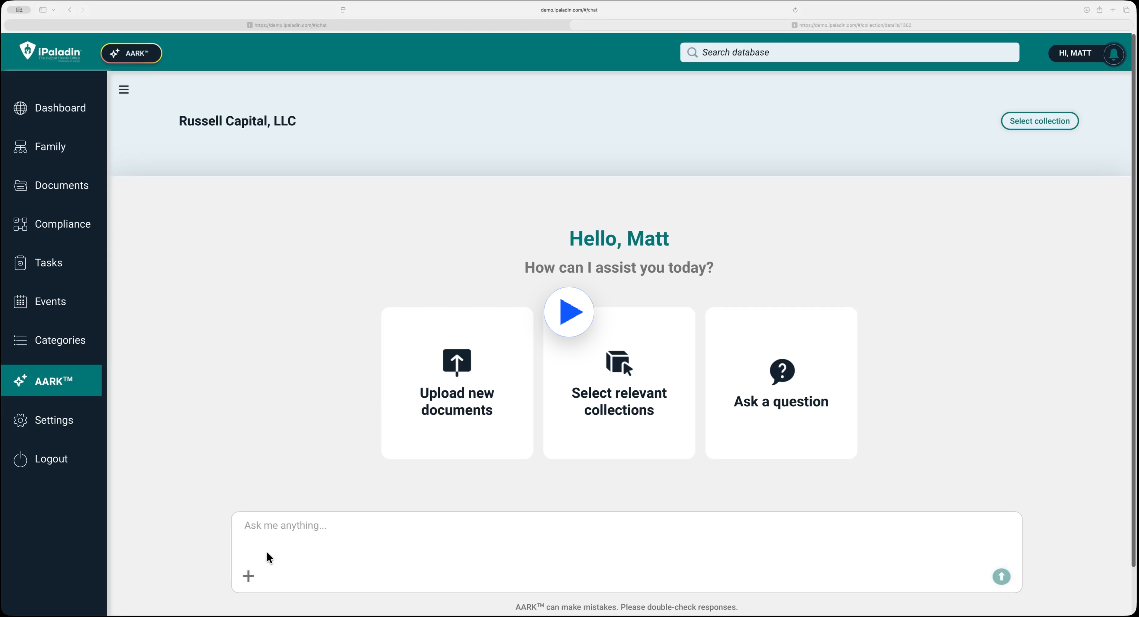Viewport: 1139px width, 617px height.
Task: Click the iPaladin logo in header
Action: pyautogui.click(x=49, y=52)
